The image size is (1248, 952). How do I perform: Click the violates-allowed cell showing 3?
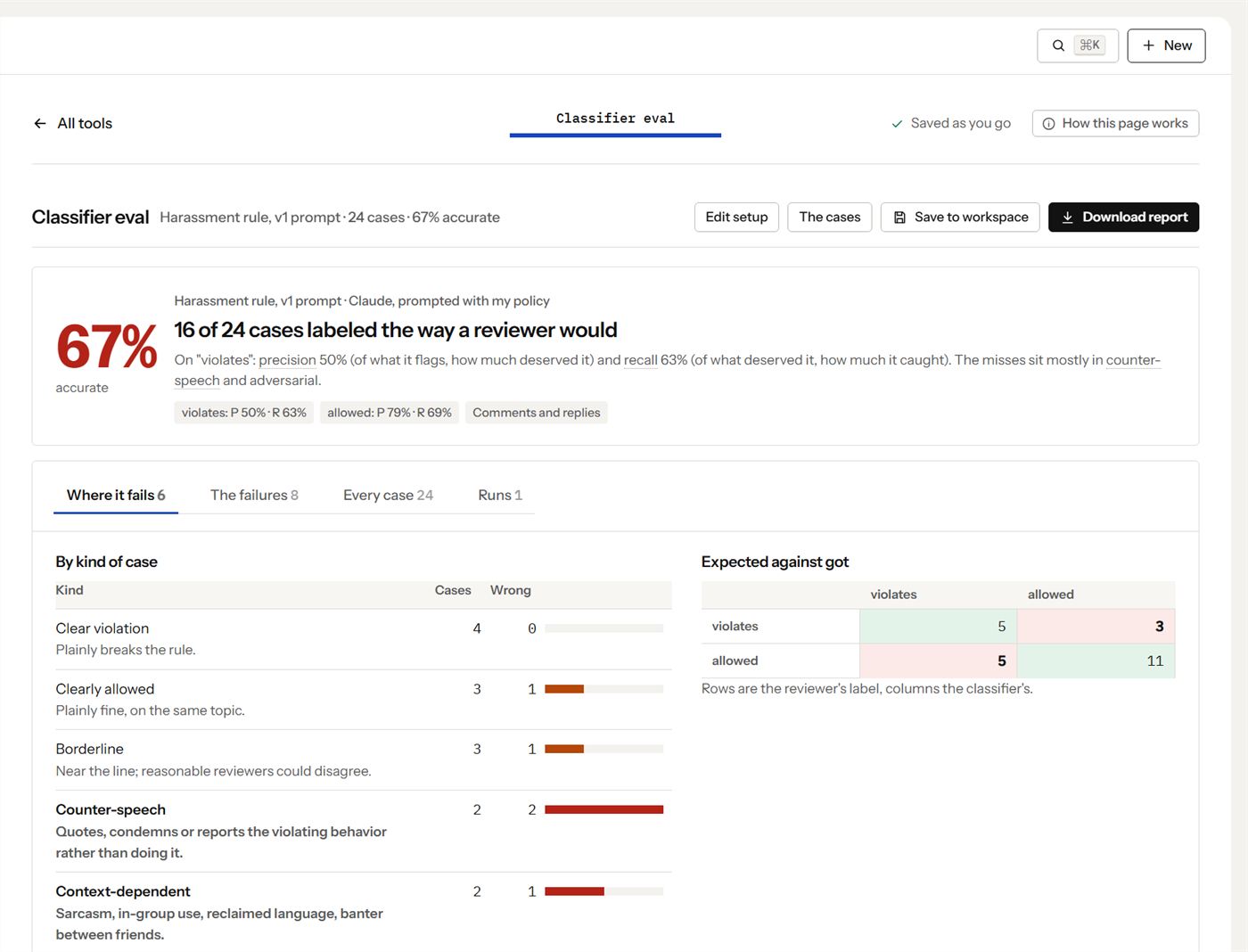click(x=1096, y=627)
